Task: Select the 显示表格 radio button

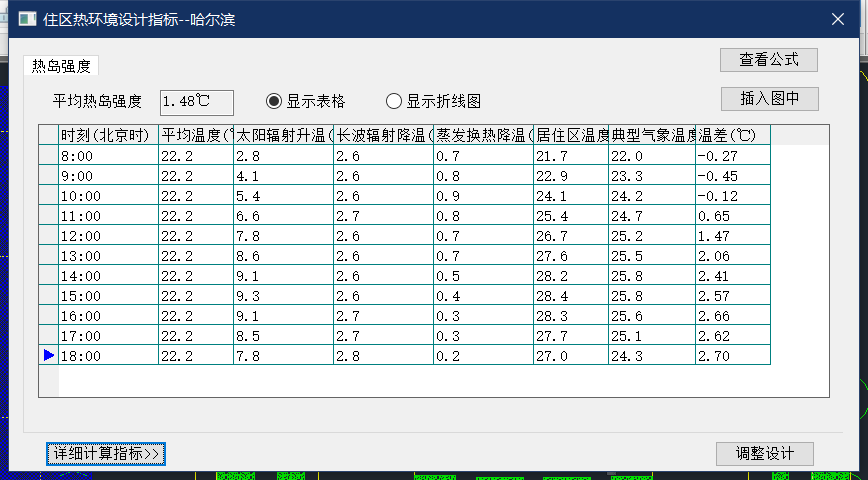Action: coord(275,101)
